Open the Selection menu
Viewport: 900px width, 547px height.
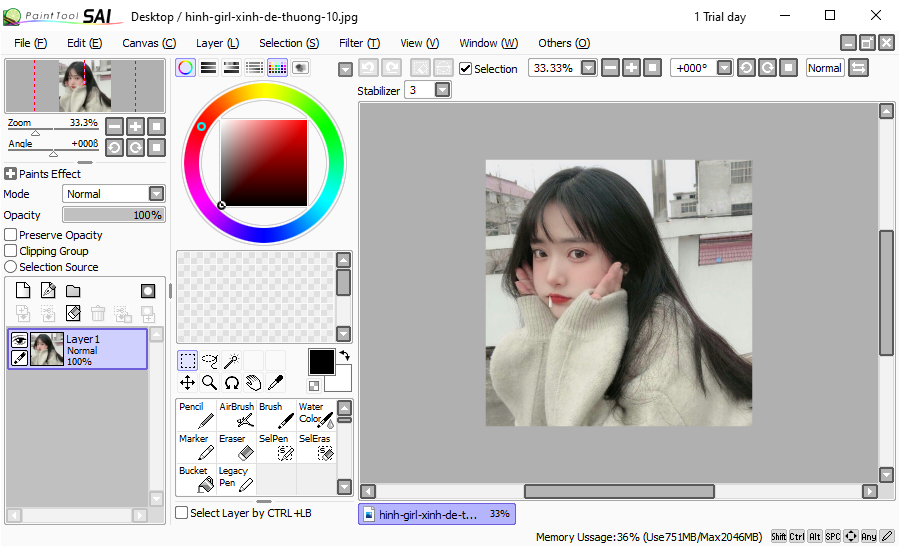pyautogui.click(x=289, y=43)
